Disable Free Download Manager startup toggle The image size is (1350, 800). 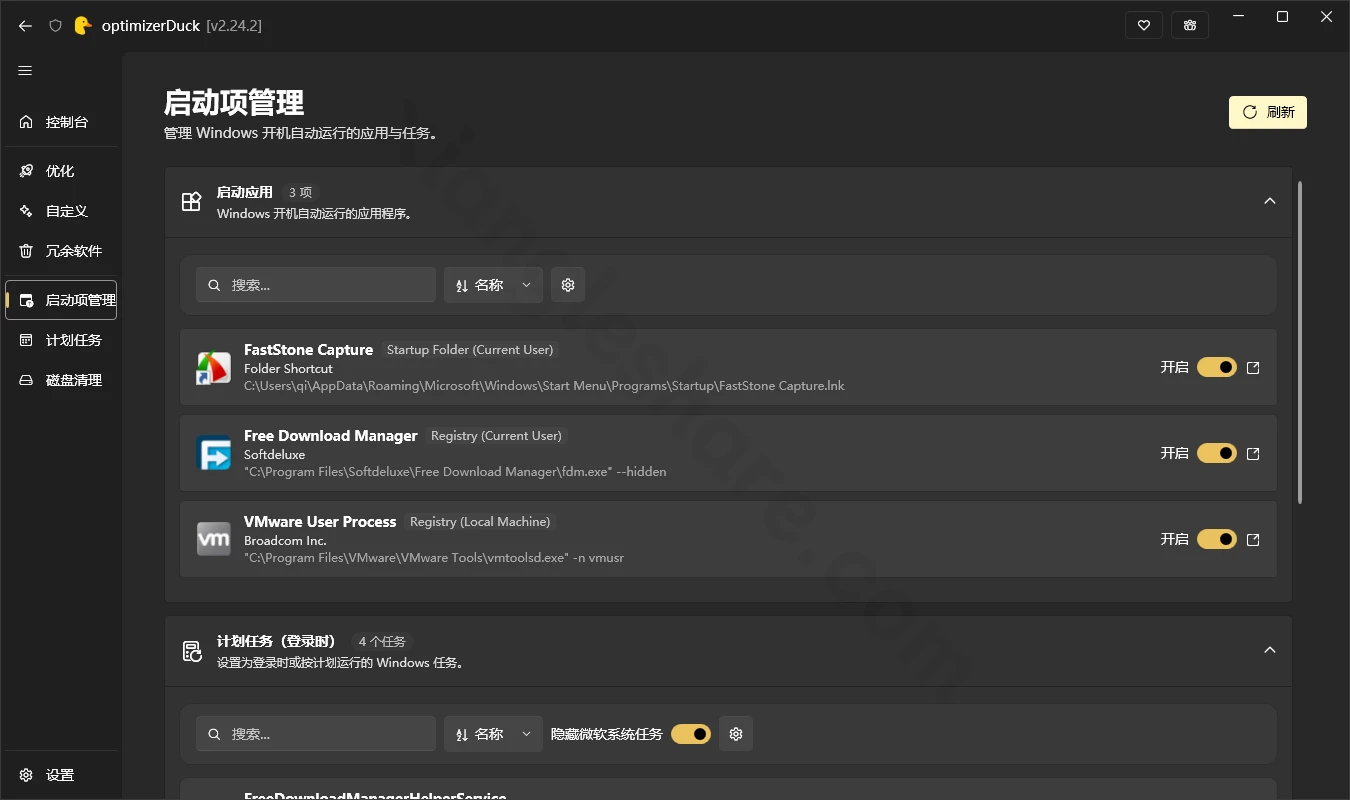point(1217,453)
